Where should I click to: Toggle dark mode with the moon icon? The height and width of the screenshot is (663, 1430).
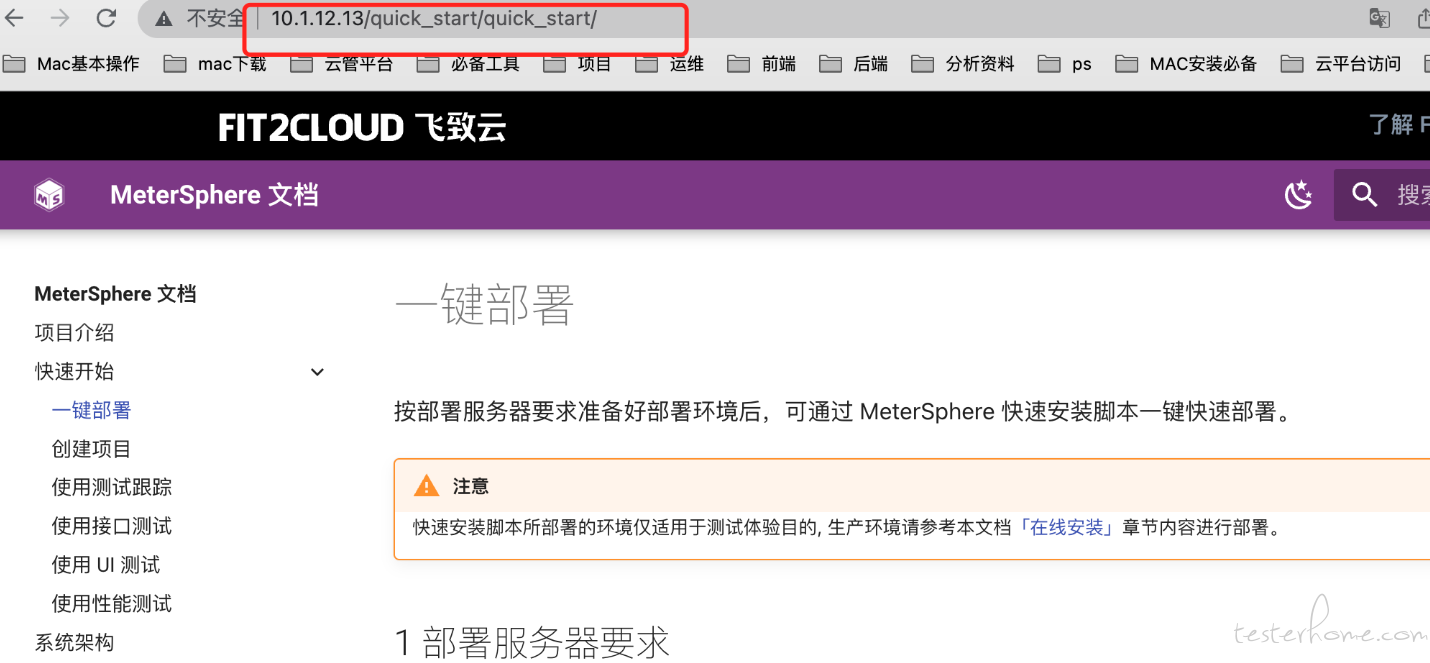(x=1298, y=195)
